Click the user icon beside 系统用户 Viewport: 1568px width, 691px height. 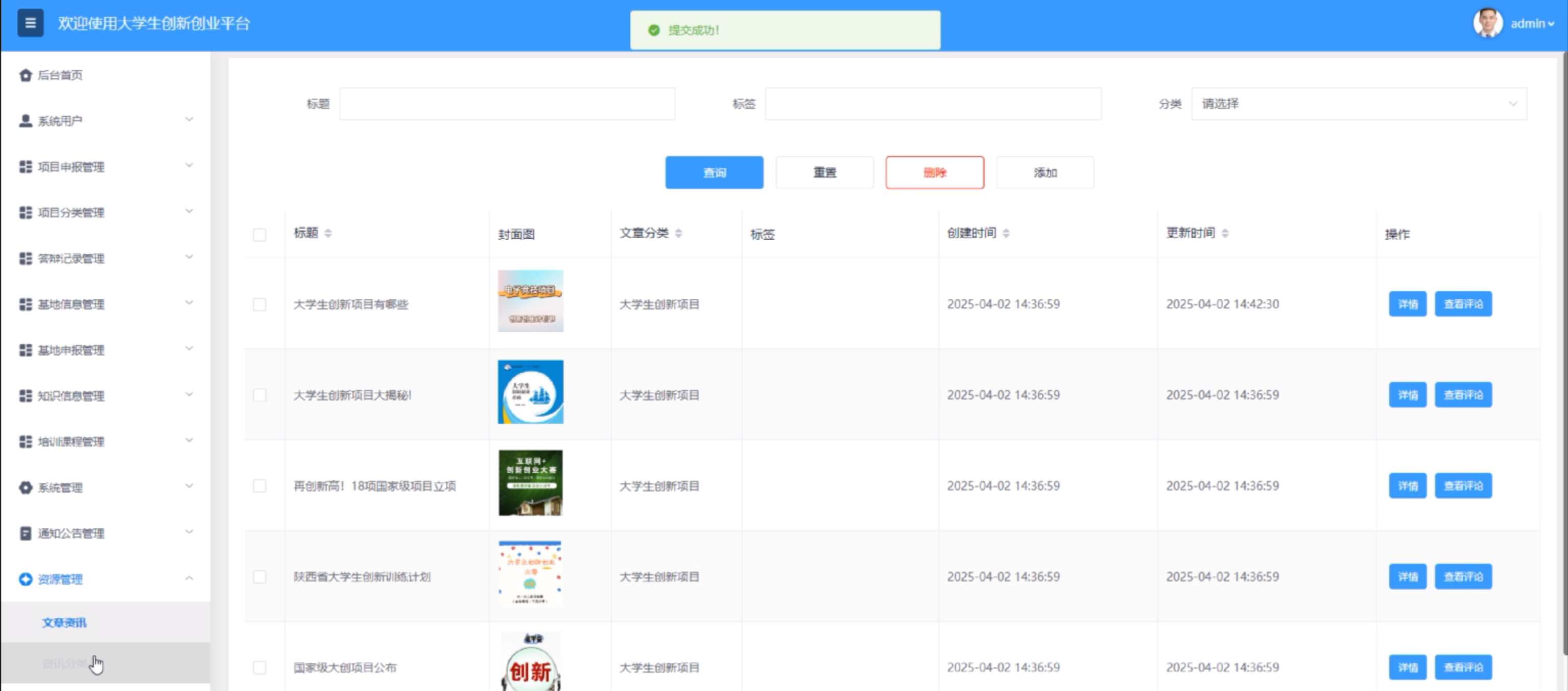pyautogui.click(x=25, y=121)
